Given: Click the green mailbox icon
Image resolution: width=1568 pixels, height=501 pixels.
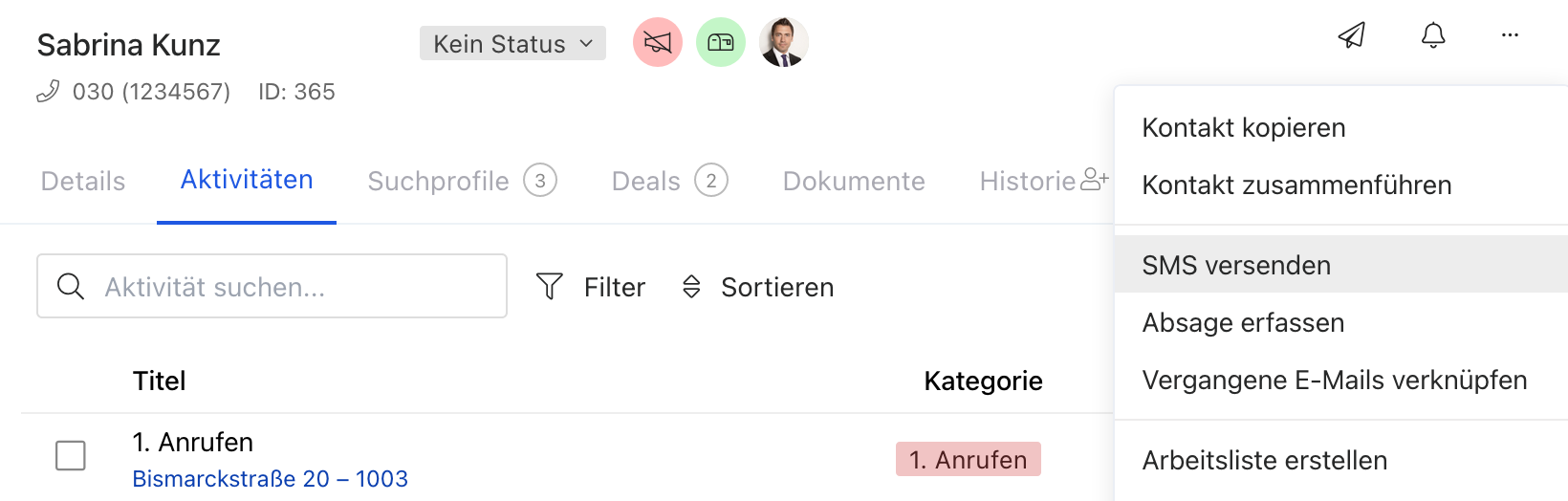Looking at the screenshot, I should click(721, 42).
